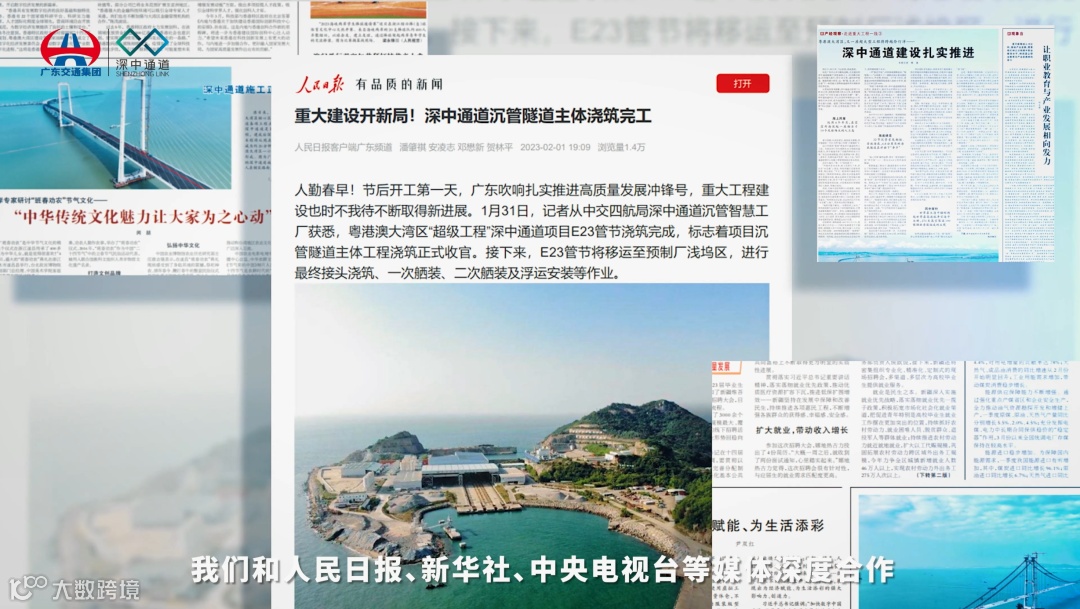Click the 广东交通集团 logo
The image size is (1080, 609).
click(x=70, y=52)
